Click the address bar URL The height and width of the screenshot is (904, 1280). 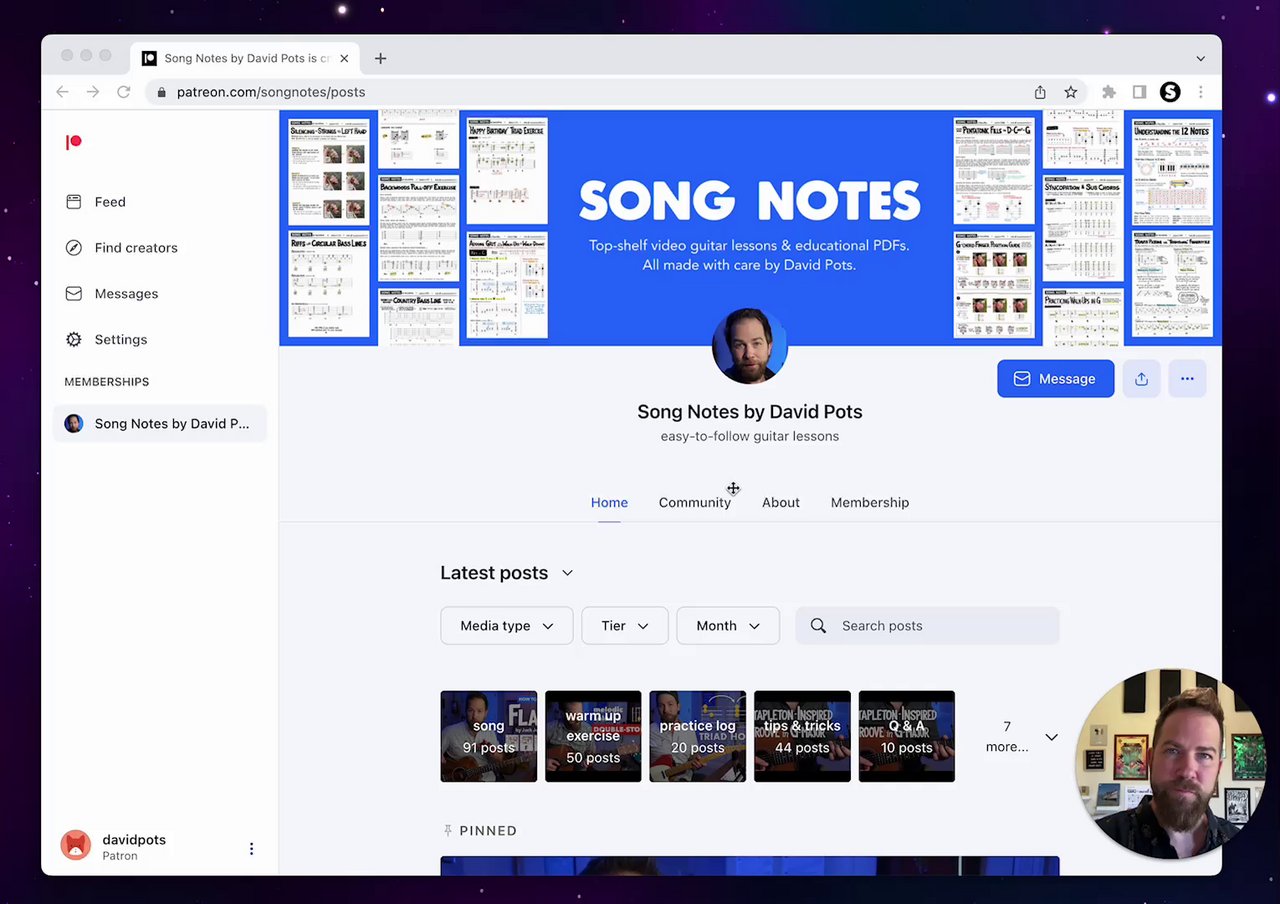coord(271,92)
